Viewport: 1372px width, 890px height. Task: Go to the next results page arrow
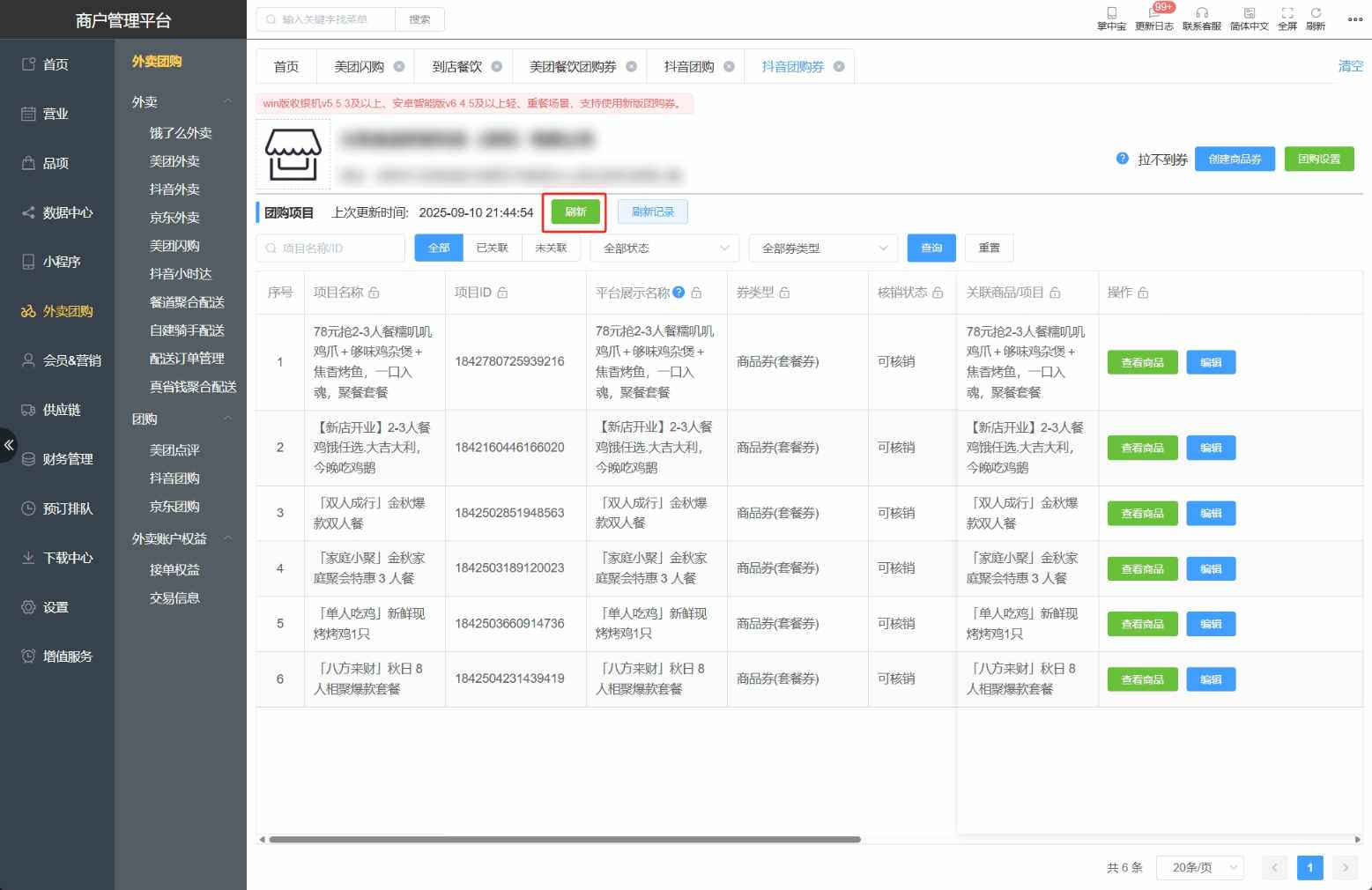click(1346, 868)
